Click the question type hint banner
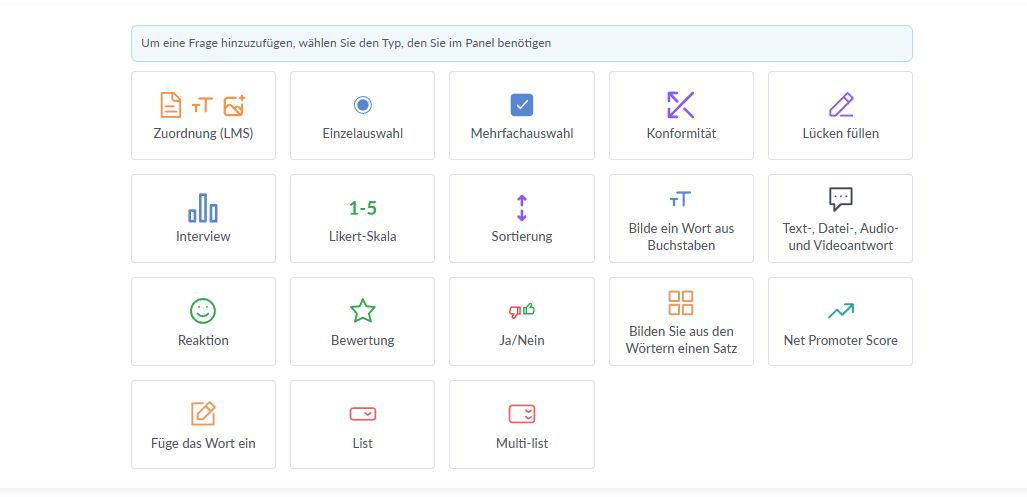 pyautogui.click(x=521, y=44)
